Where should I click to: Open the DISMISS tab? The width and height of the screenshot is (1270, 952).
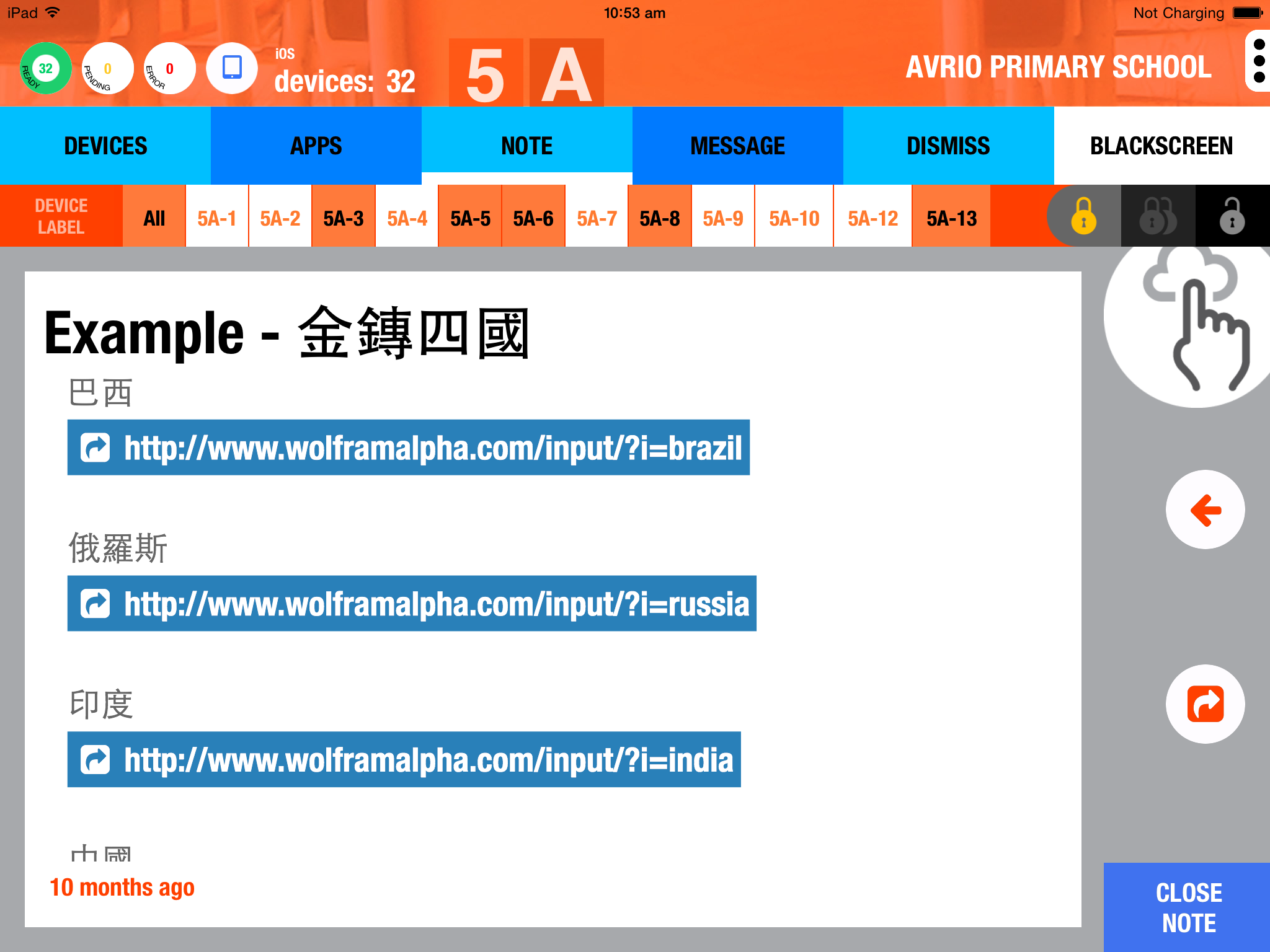pyautogui.click(x=949, y=146)
